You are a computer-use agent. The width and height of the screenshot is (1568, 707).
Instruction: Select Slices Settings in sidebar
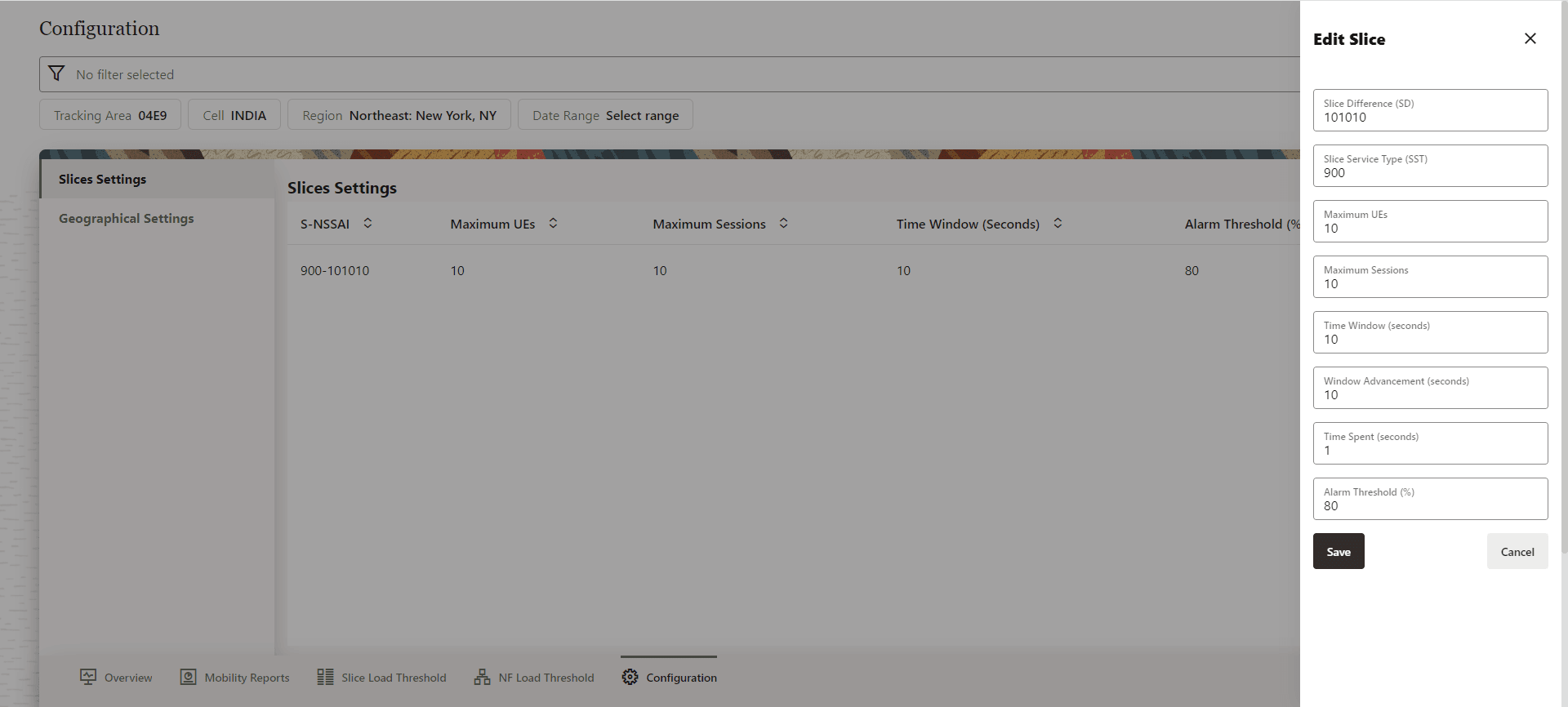tap(157, 179)
